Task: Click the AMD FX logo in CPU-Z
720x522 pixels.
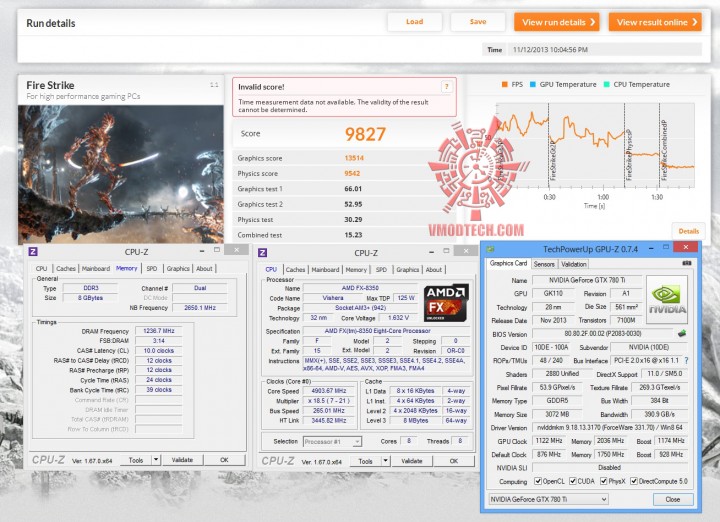Action: [x=446, y=303]
